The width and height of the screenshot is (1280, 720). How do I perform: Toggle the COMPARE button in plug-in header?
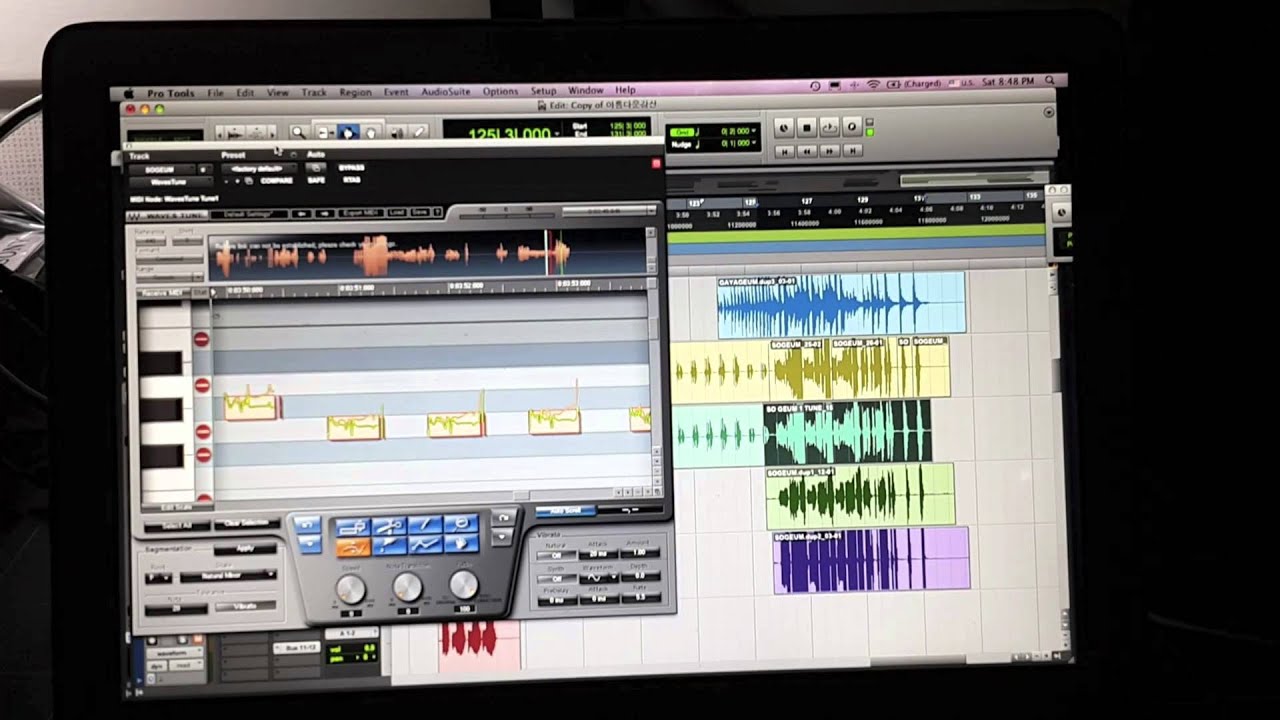pyautogui.click(x=276, y=180)
